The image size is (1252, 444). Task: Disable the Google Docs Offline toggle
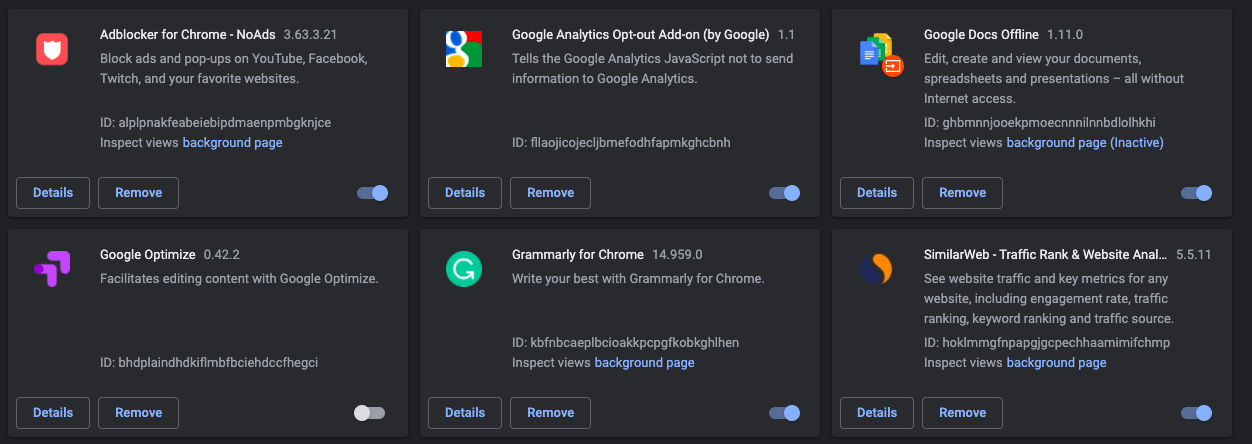click(1197, 193)
